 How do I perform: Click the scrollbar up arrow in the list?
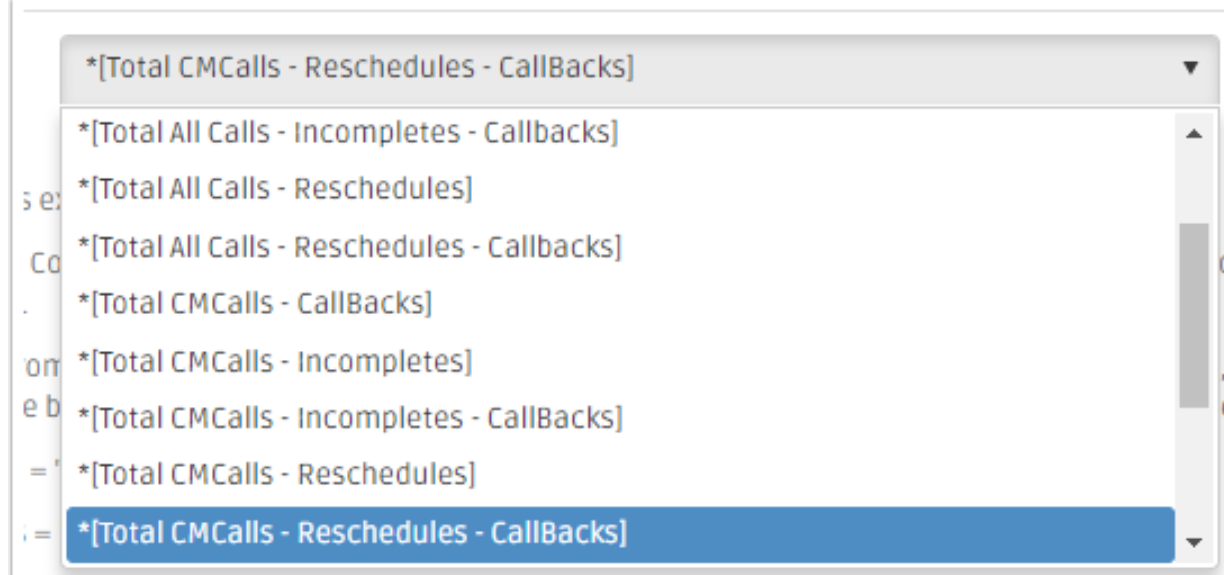coord(1193,134)
